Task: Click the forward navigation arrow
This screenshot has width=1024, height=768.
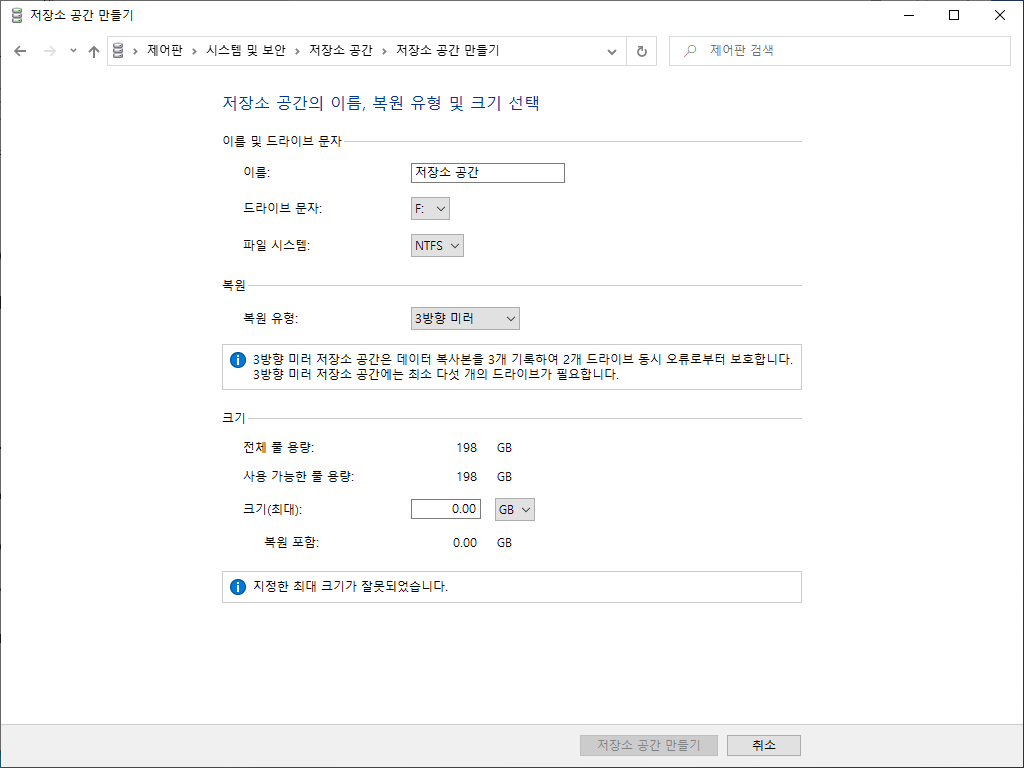Action: pyautogui.click(x=50, y=51)
